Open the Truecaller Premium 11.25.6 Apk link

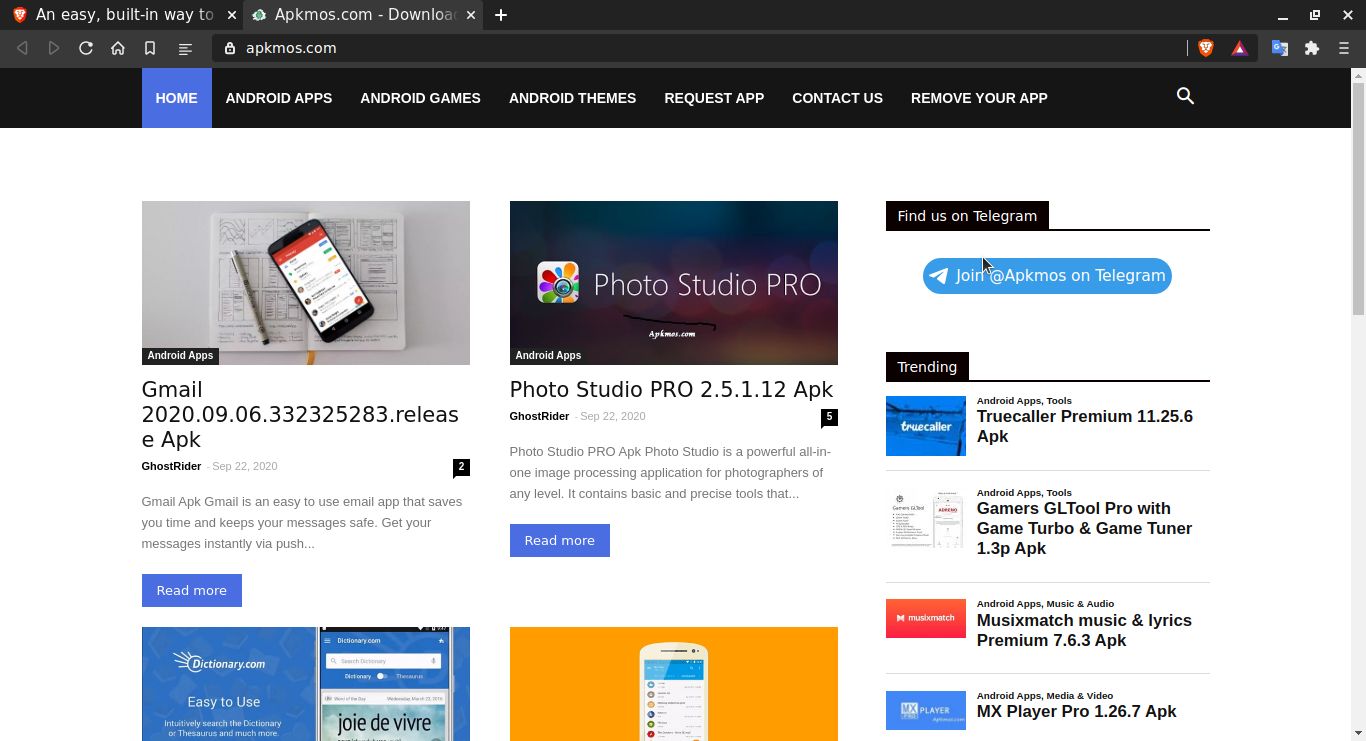coord(1085,427)
